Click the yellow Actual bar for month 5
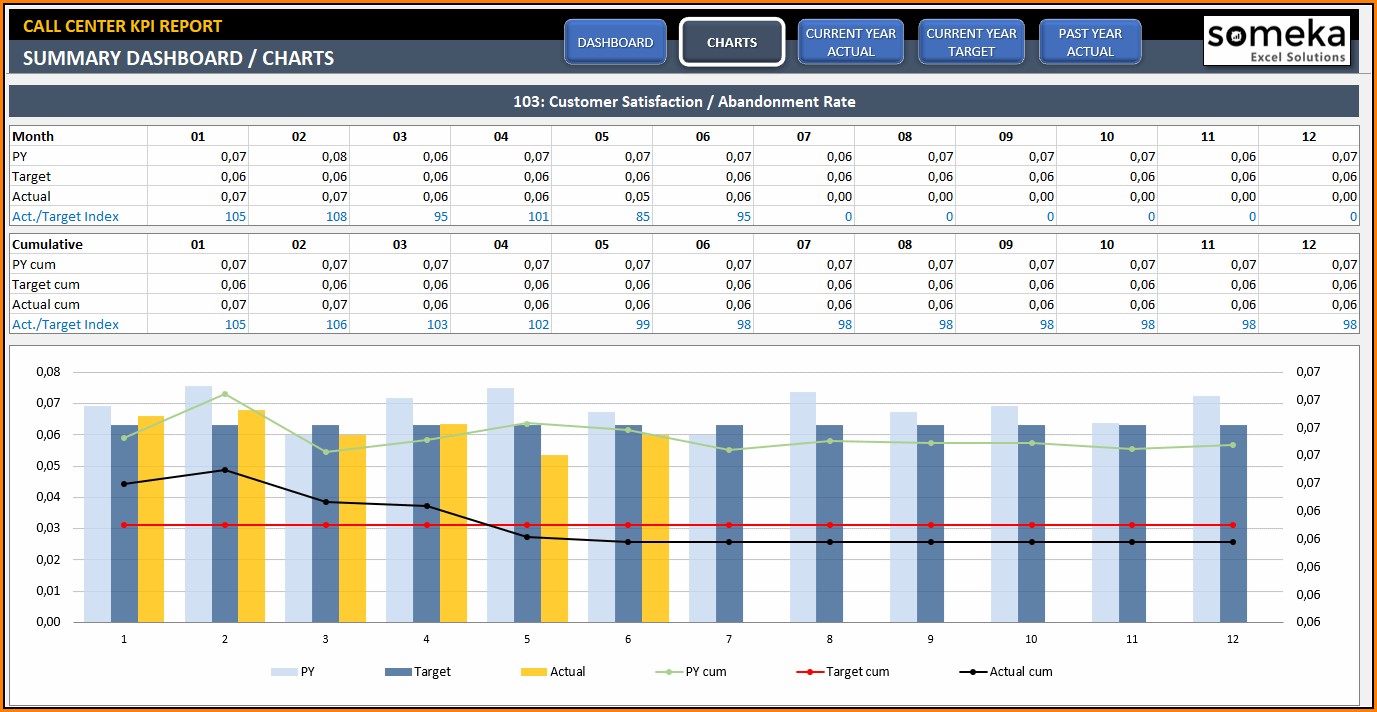The height and width of the screenshot is (712, 1377). point(554,538)
